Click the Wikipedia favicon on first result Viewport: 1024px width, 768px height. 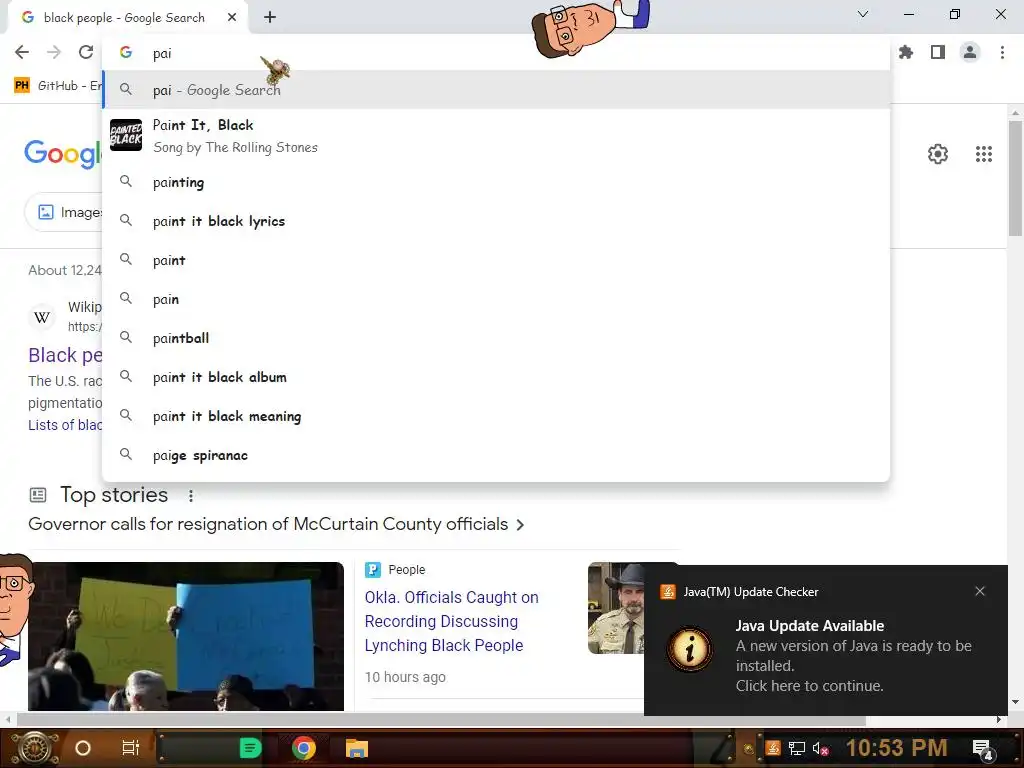[42, 317]
